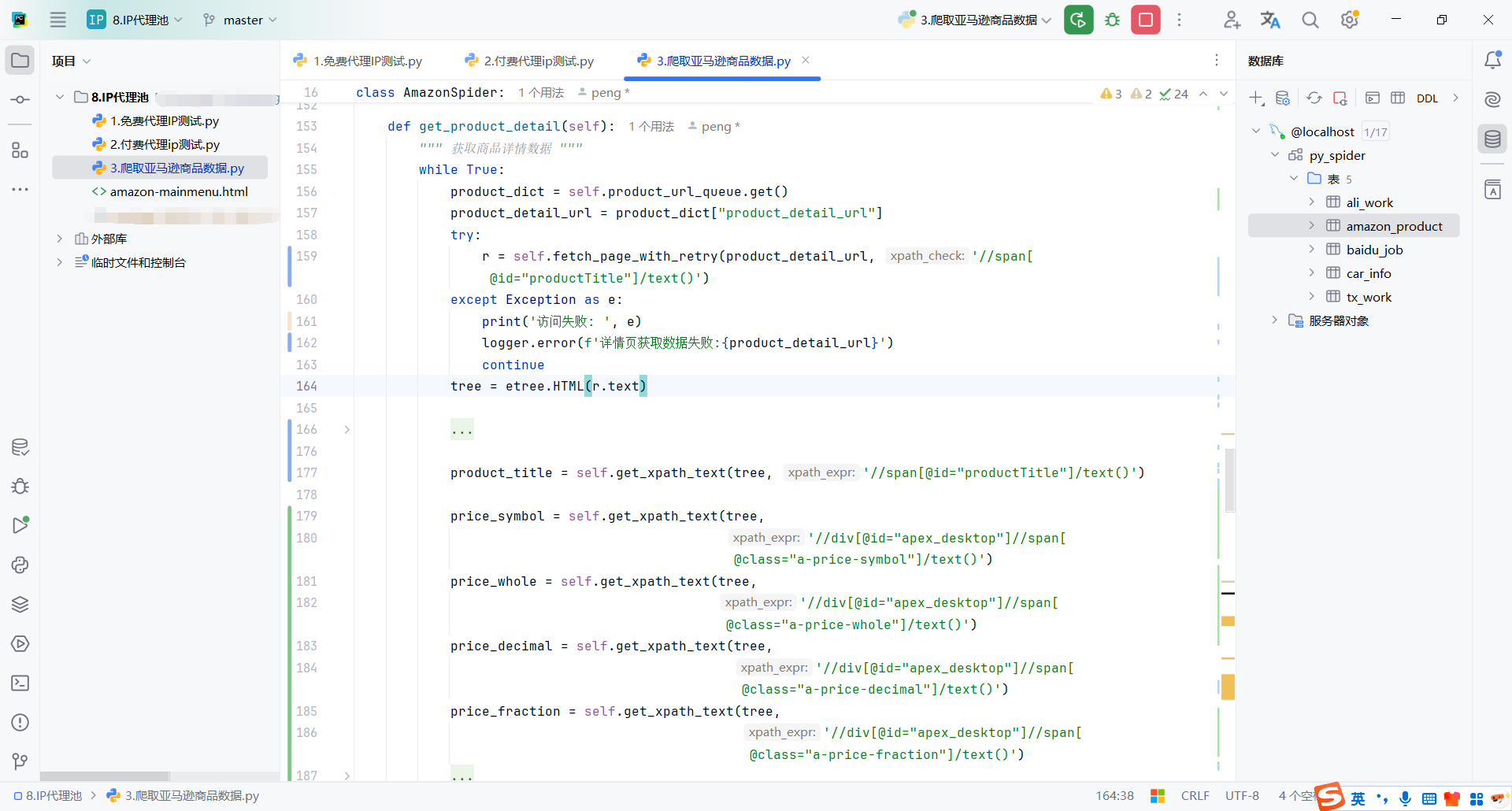The image size is (1512, 811).
Task: Open the master branch dropdown
Action: pyautogui.click(x=240, y=20)
